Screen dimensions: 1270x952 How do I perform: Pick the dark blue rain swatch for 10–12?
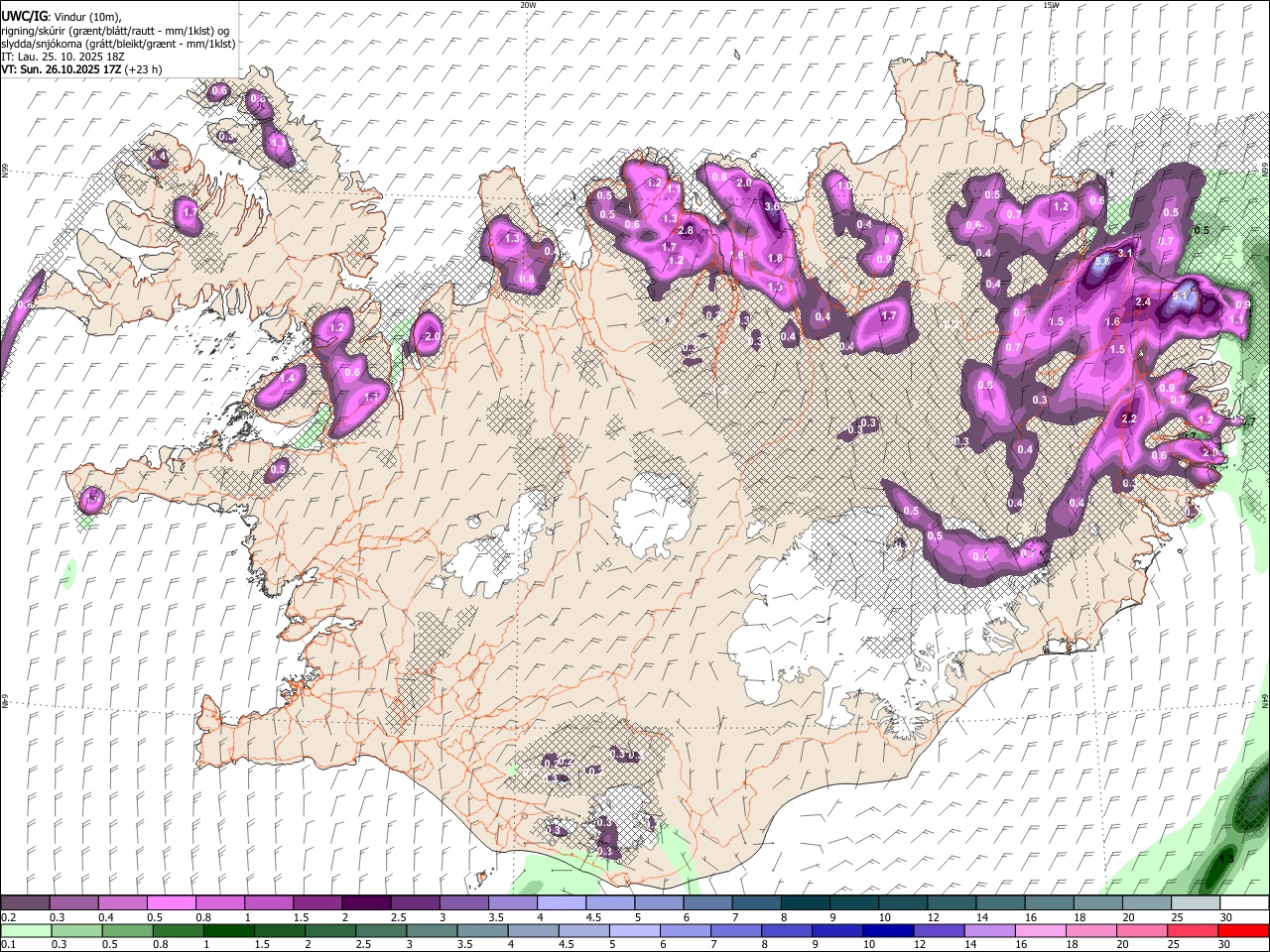coord(889,931)
